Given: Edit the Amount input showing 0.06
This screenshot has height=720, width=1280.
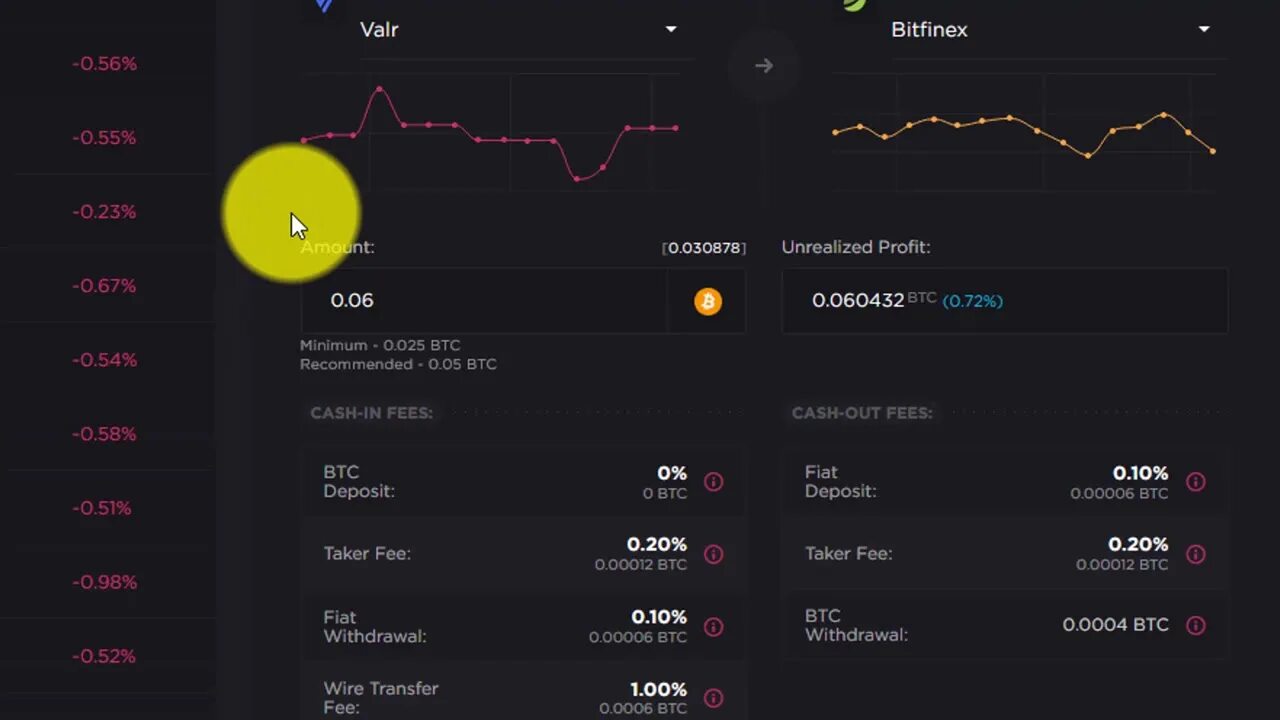Looking at the screenshot, I should [484, 301].
